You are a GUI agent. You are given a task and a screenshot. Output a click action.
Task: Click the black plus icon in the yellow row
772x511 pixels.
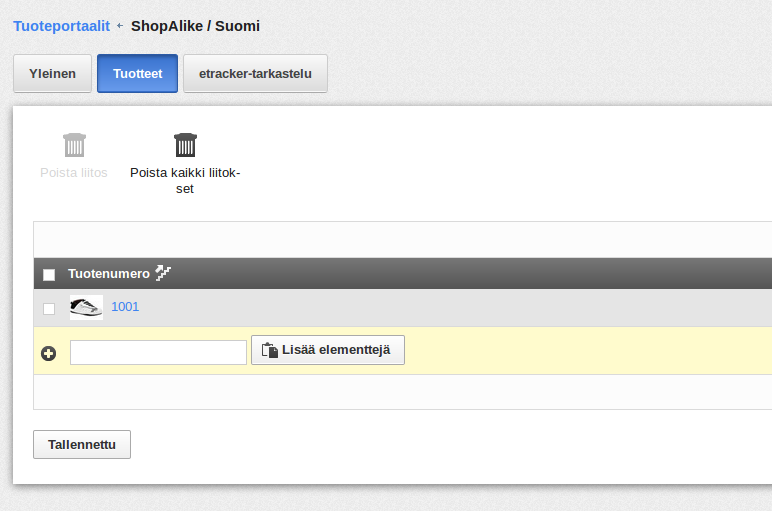click(x=48, y=353)
